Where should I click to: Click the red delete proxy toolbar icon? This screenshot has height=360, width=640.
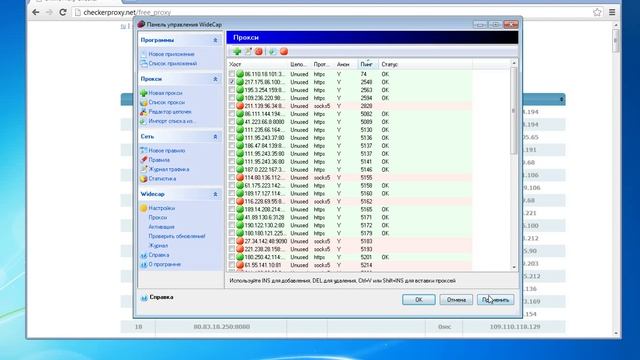(259, 51)
